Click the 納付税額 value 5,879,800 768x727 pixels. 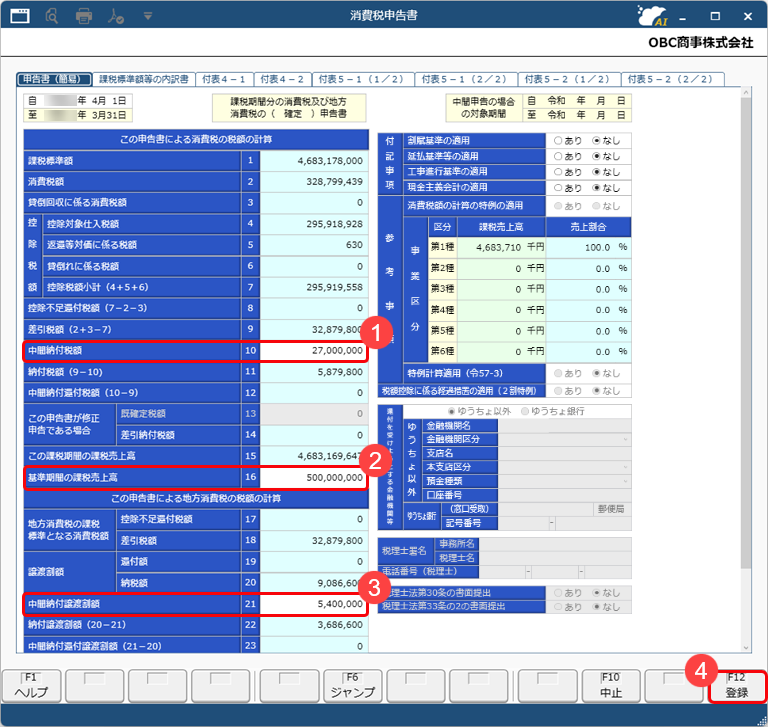pos(313,372)
